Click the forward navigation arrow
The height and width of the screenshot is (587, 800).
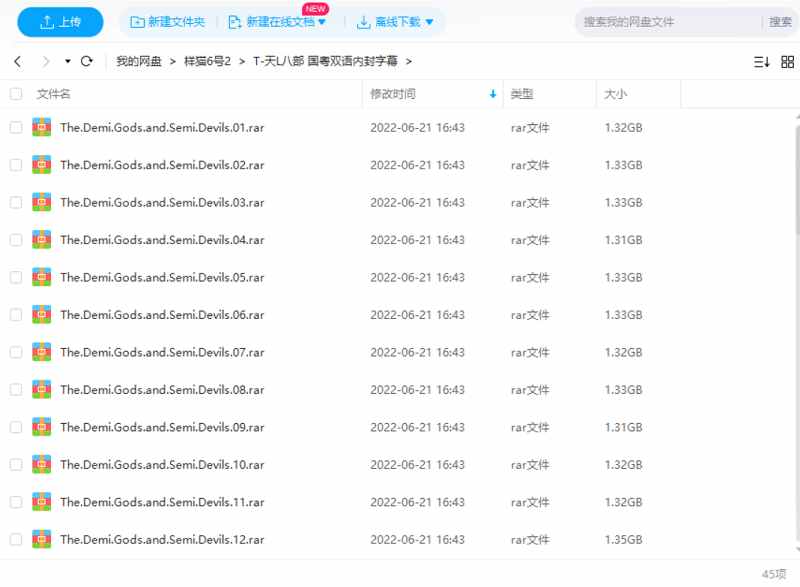click(x=45, y=61)
